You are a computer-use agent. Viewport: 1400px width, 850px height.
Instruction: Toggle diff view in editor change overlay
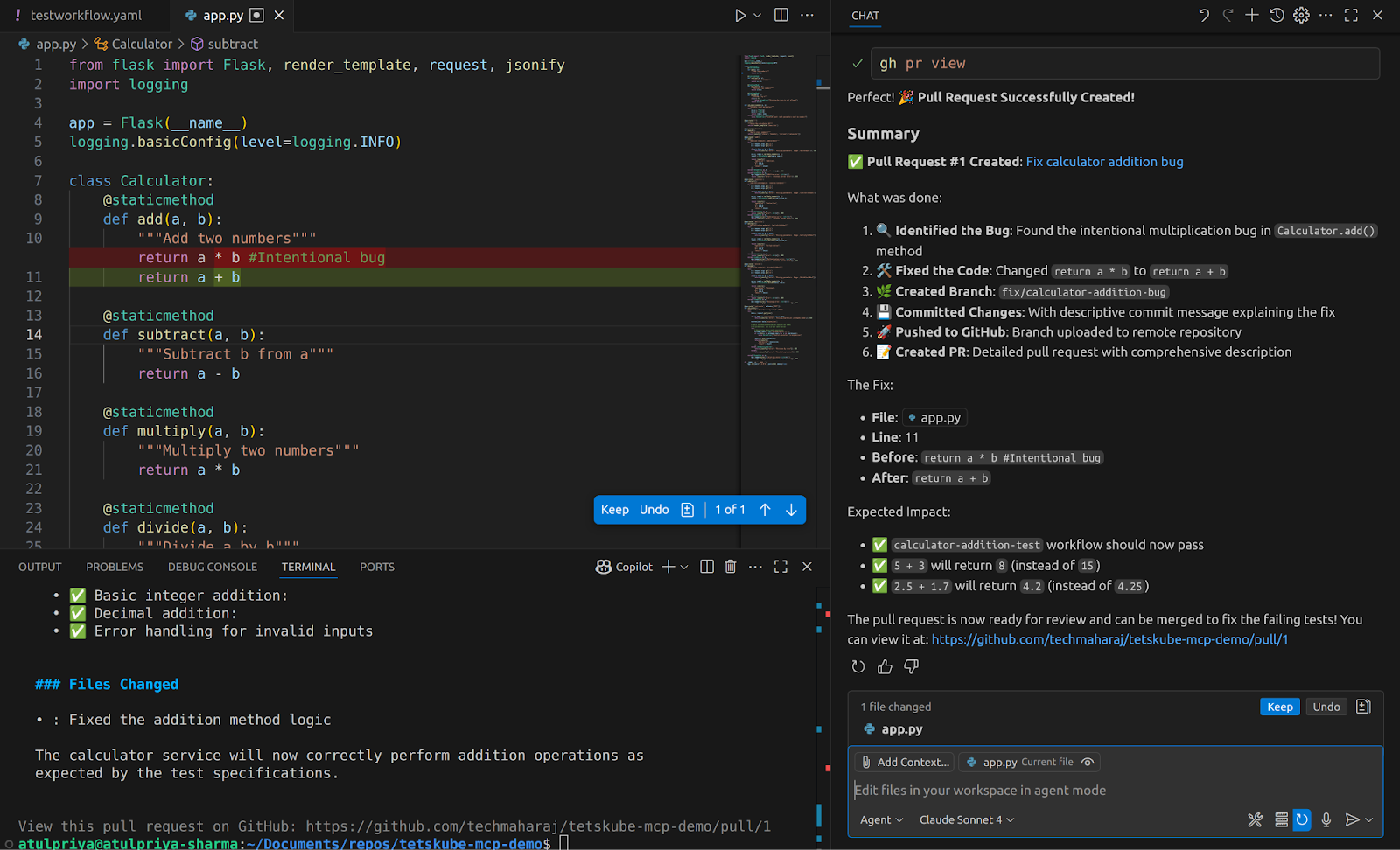click(x=688, y=510)
